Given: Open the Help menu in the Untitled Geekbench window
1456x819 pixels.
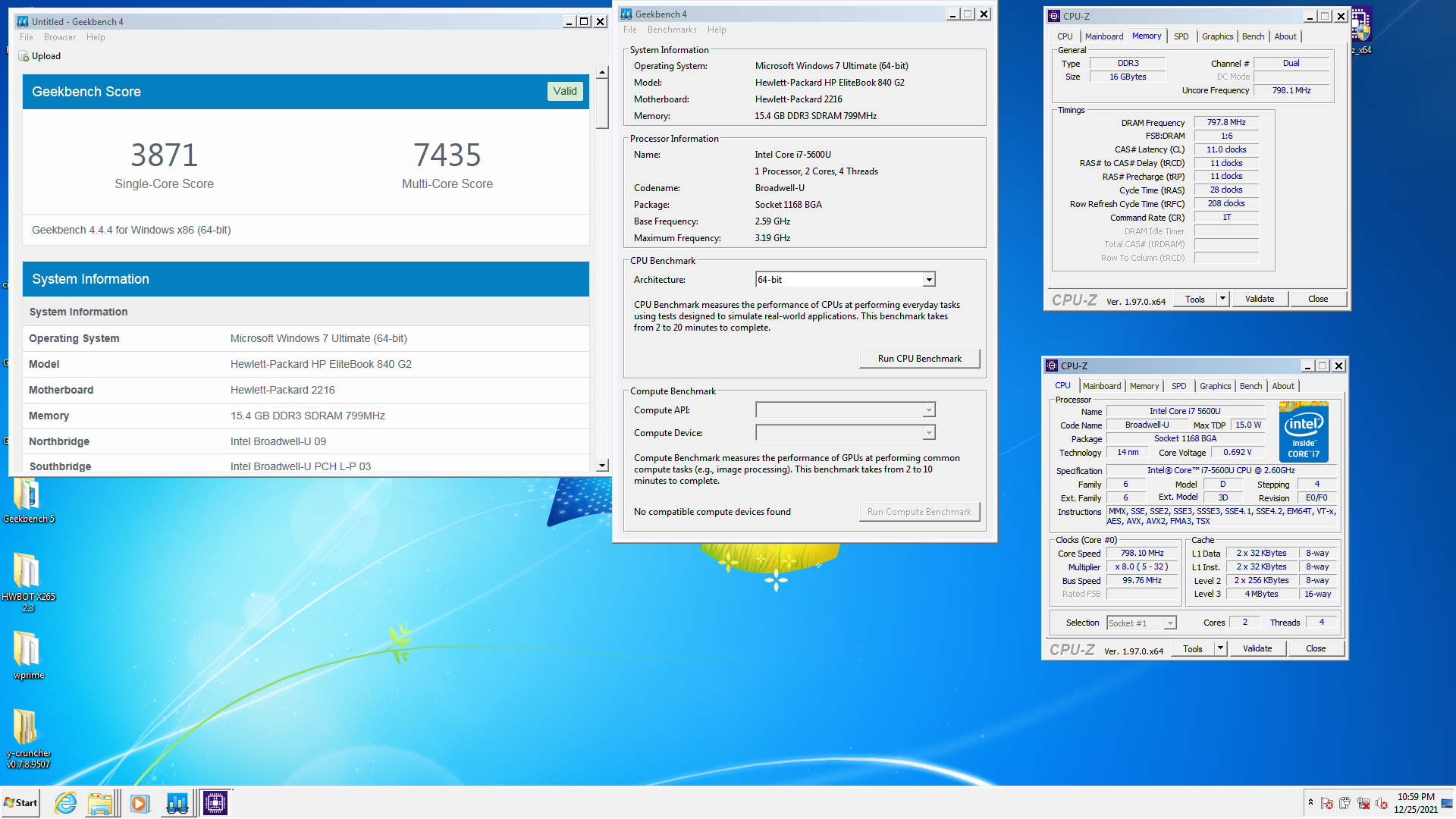Looking at the screenshot, I should pos(96,37).
